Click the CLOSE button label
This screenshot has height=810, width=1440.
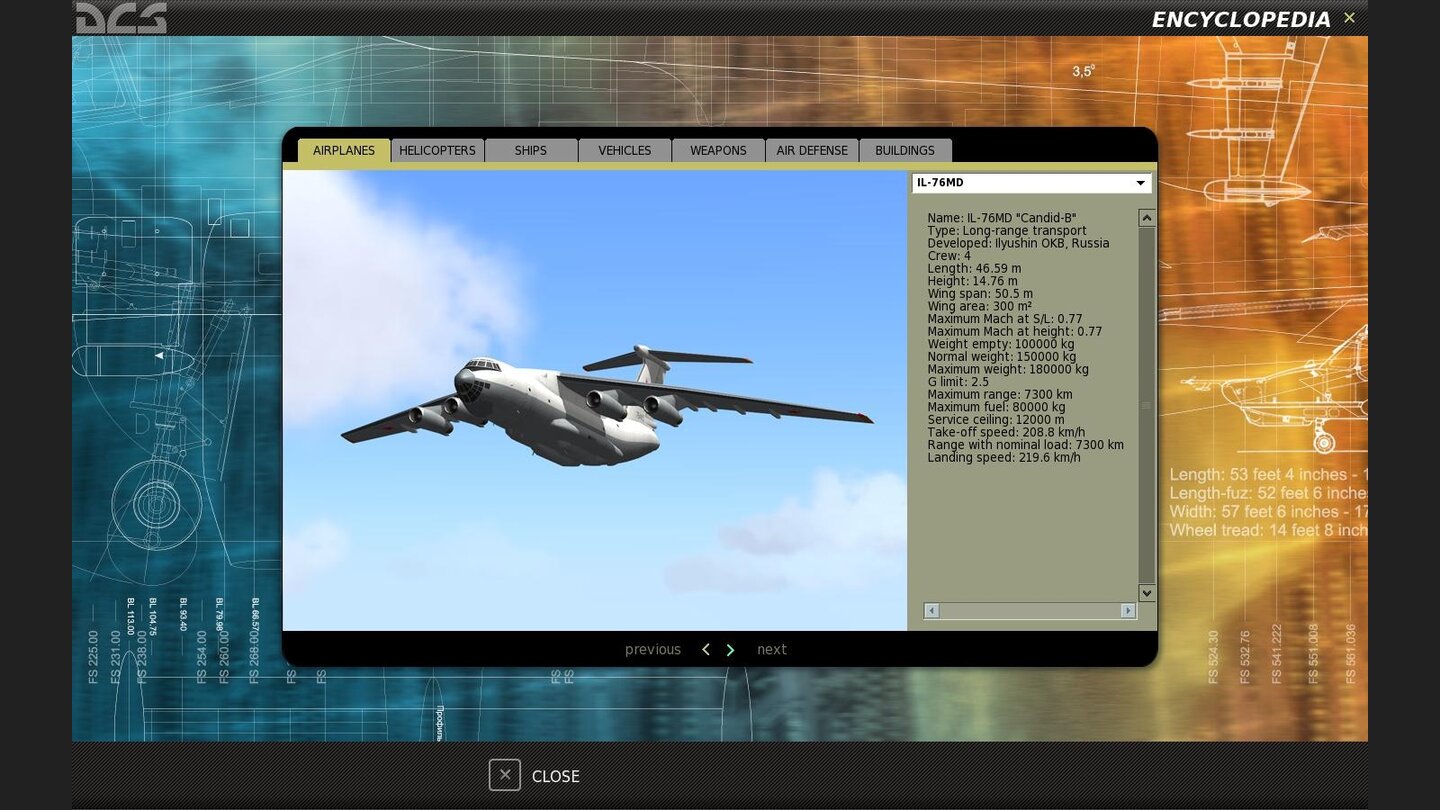(556, 776)
